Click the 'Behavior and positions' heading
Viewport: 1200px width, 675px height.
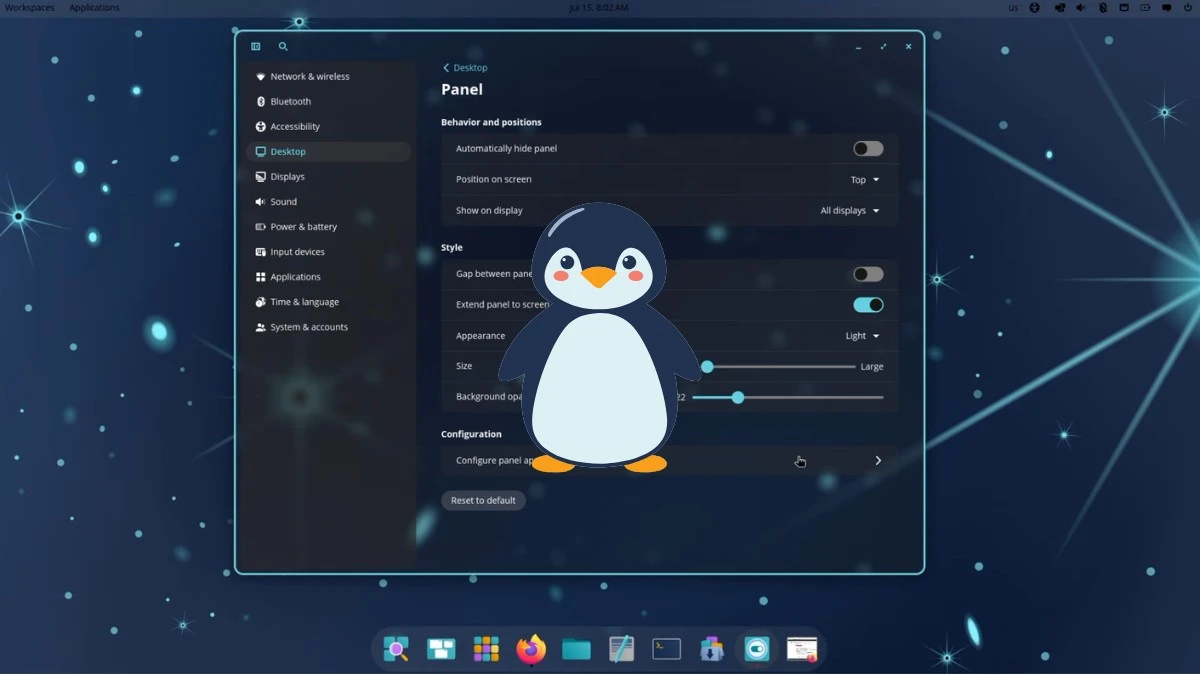(491, 122)
